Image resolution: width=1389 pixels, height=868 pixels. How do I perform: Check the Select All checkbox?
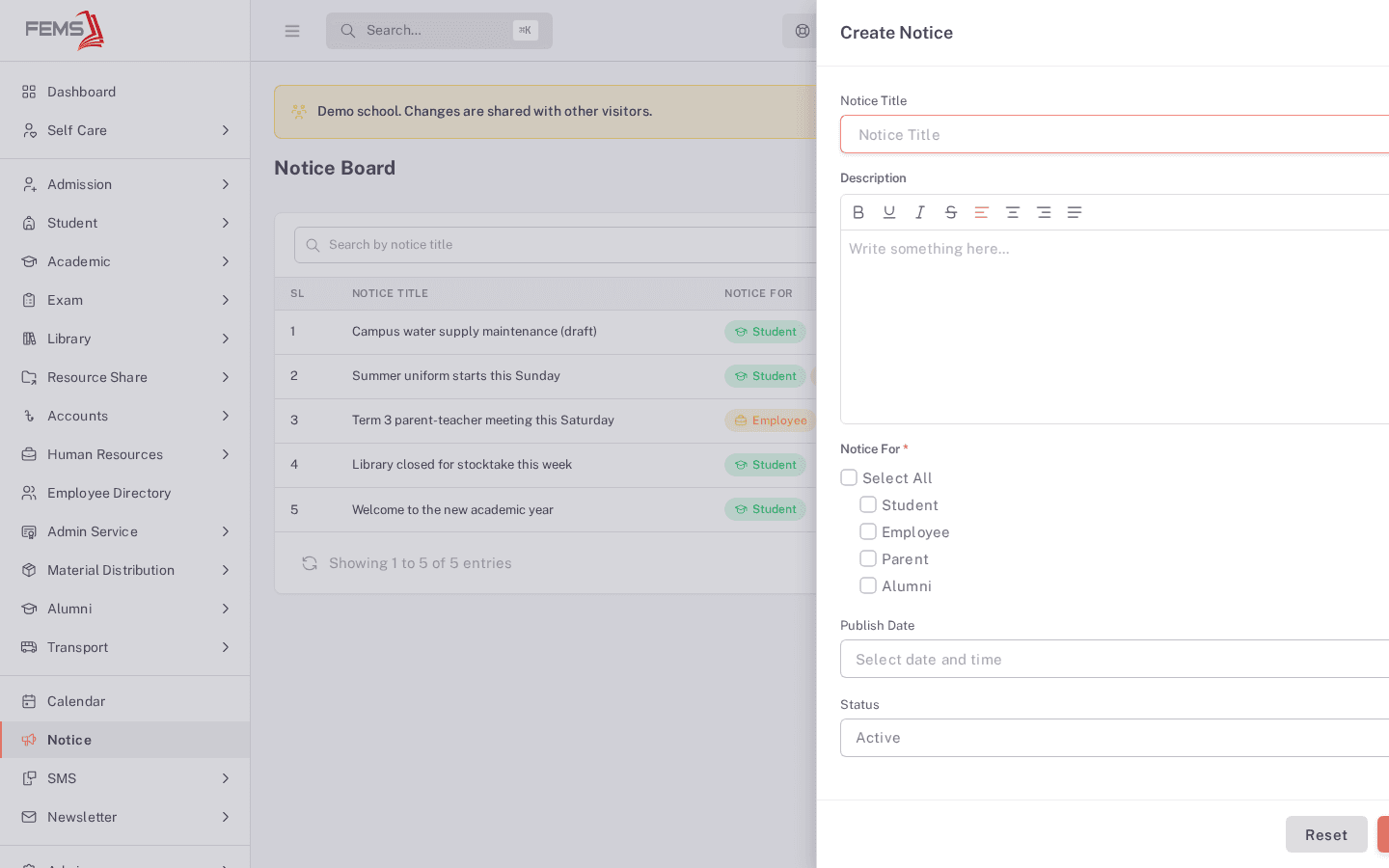(x=849, y=477)
